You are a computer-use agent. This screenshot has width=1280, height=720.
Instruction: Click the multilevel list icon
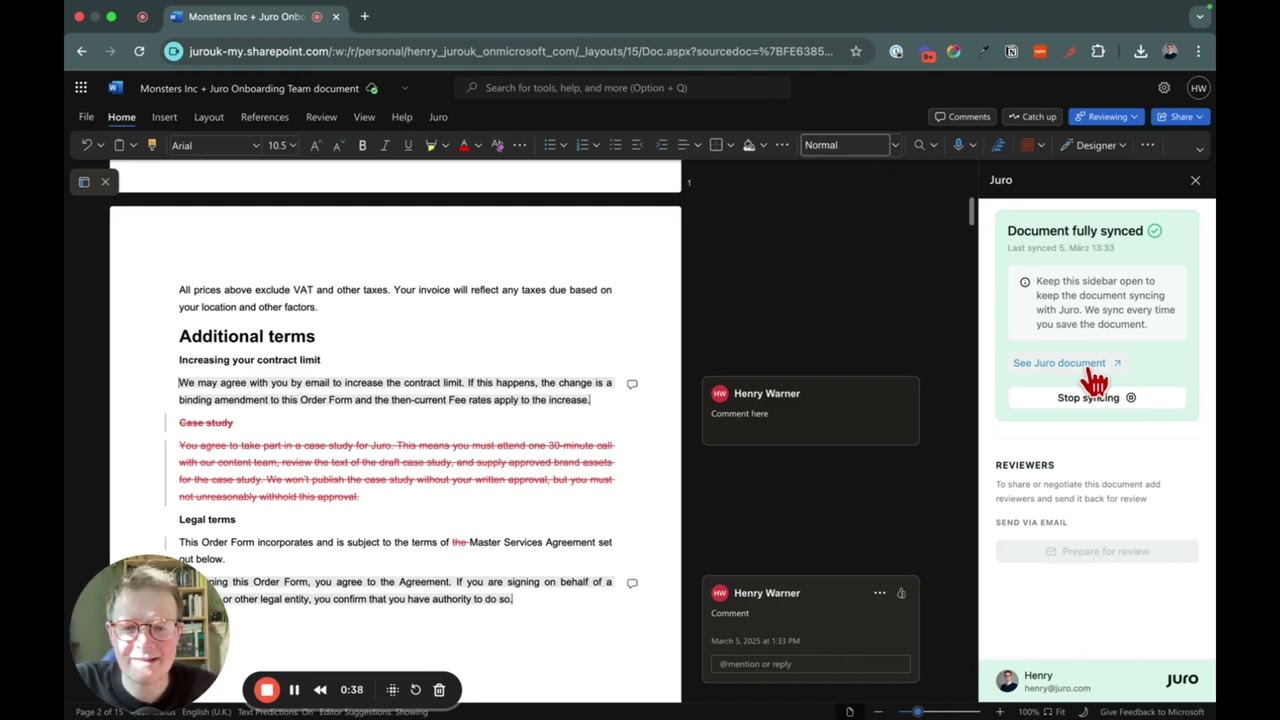click(615, 145)
